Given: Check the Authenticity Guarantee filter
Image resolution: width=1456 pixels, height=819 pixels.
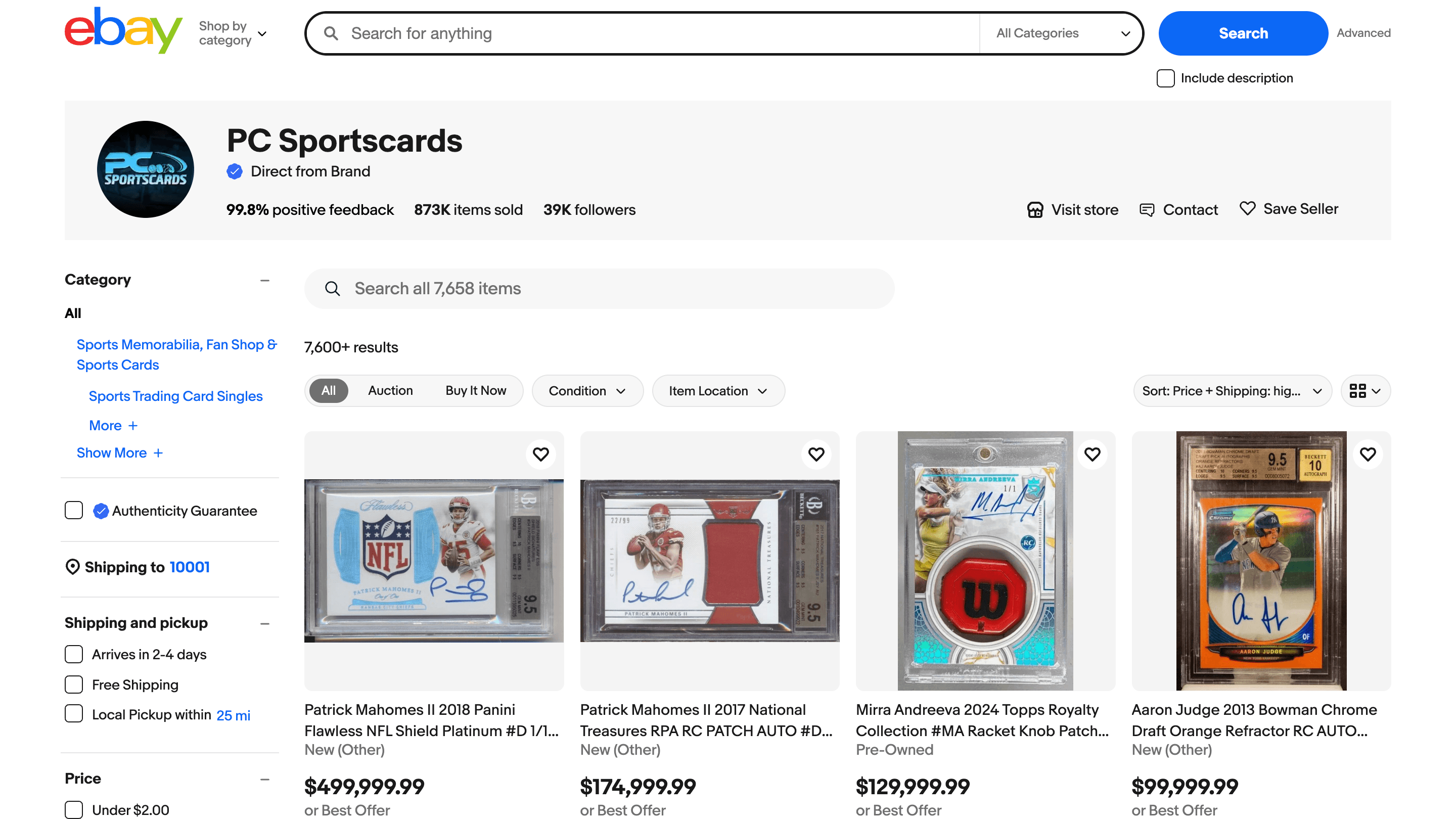Looking at the screenshot, I should (73, 511).
